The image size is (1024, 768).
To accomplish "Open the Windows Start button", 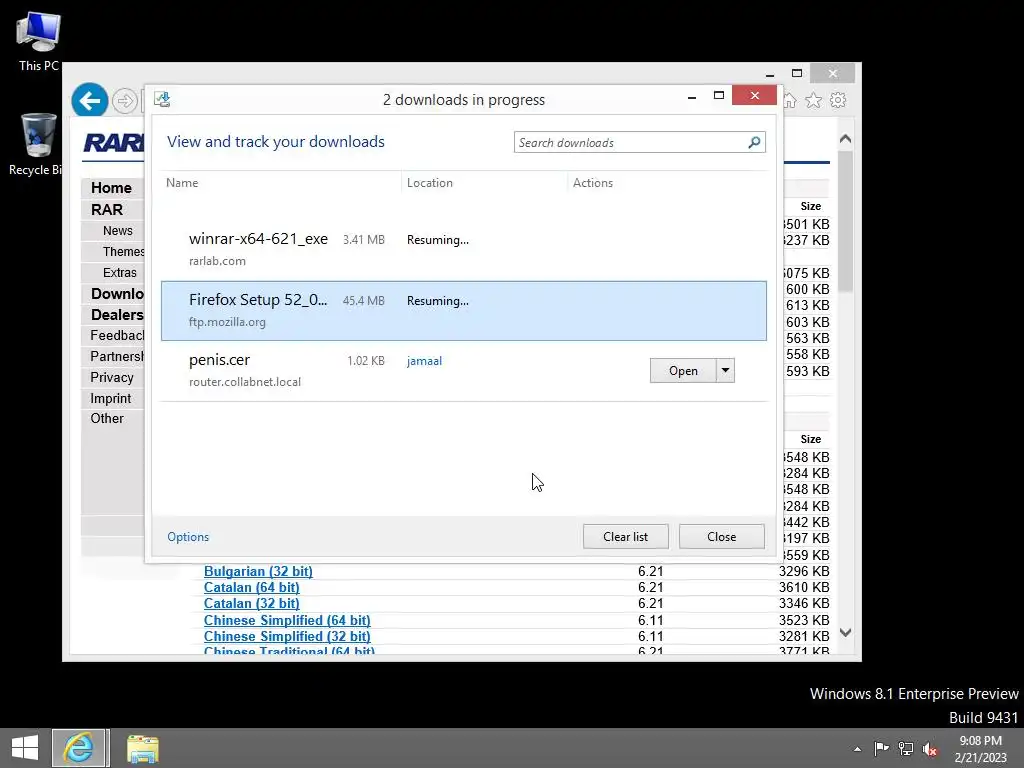I will (x=25, y=748).
